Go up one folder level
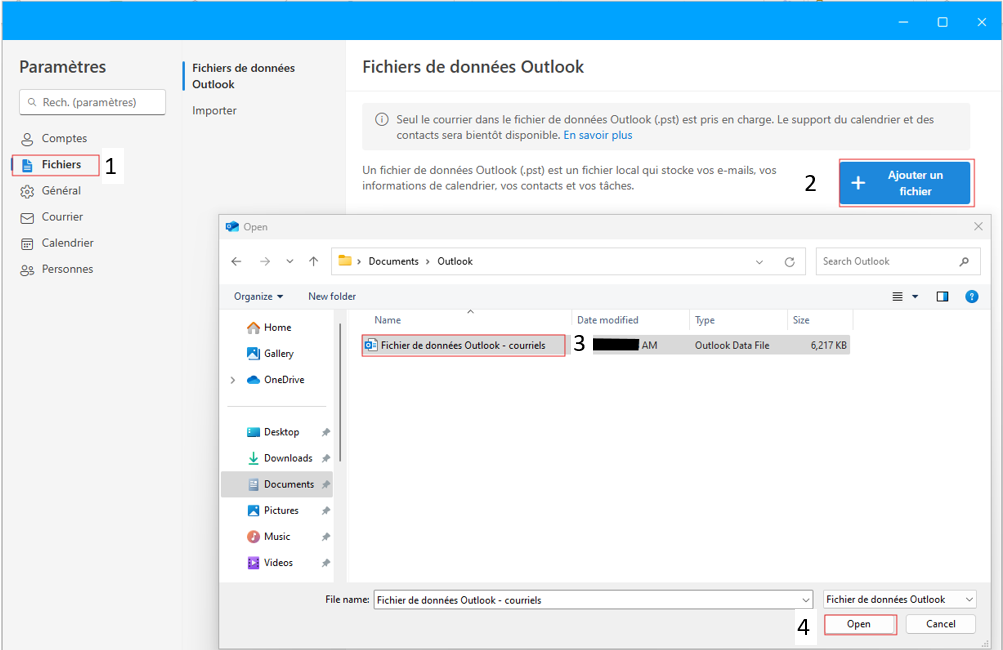Screen dimensions: 1003x650 click(313, 261)
